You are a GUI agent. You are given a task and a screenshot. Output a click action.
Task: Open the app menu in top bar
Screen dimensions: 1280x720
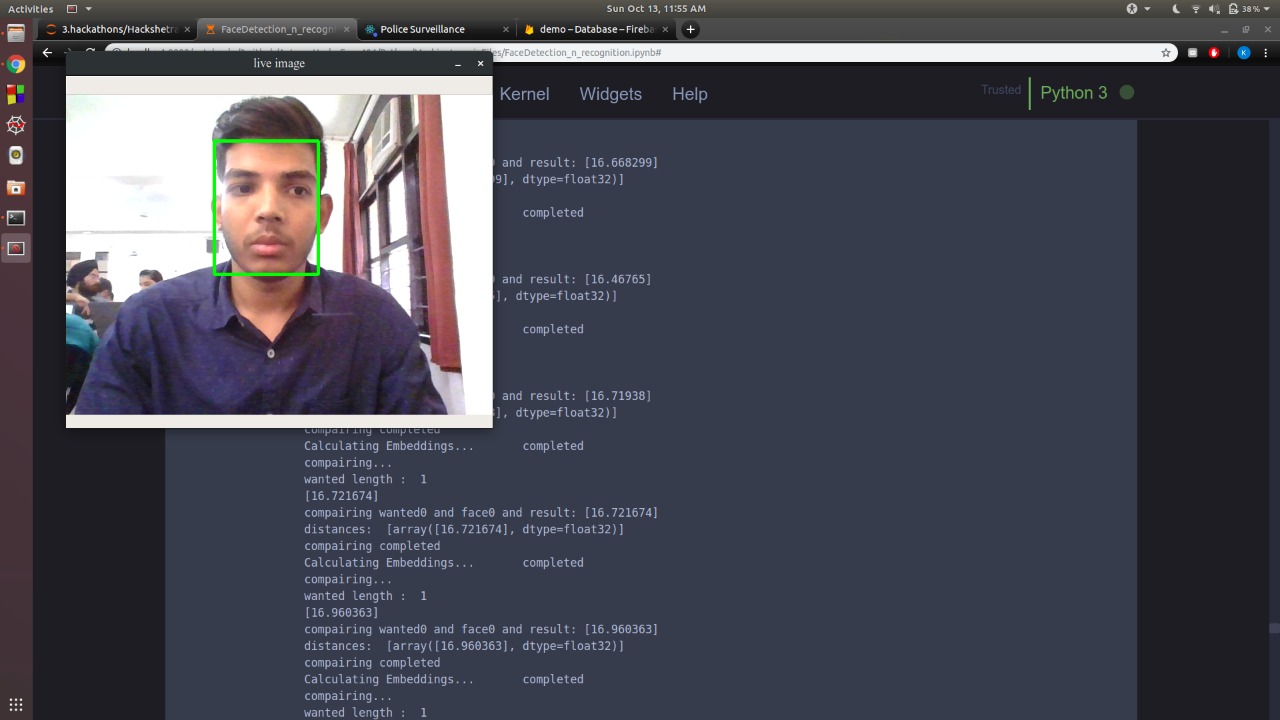tap(79, 8)
